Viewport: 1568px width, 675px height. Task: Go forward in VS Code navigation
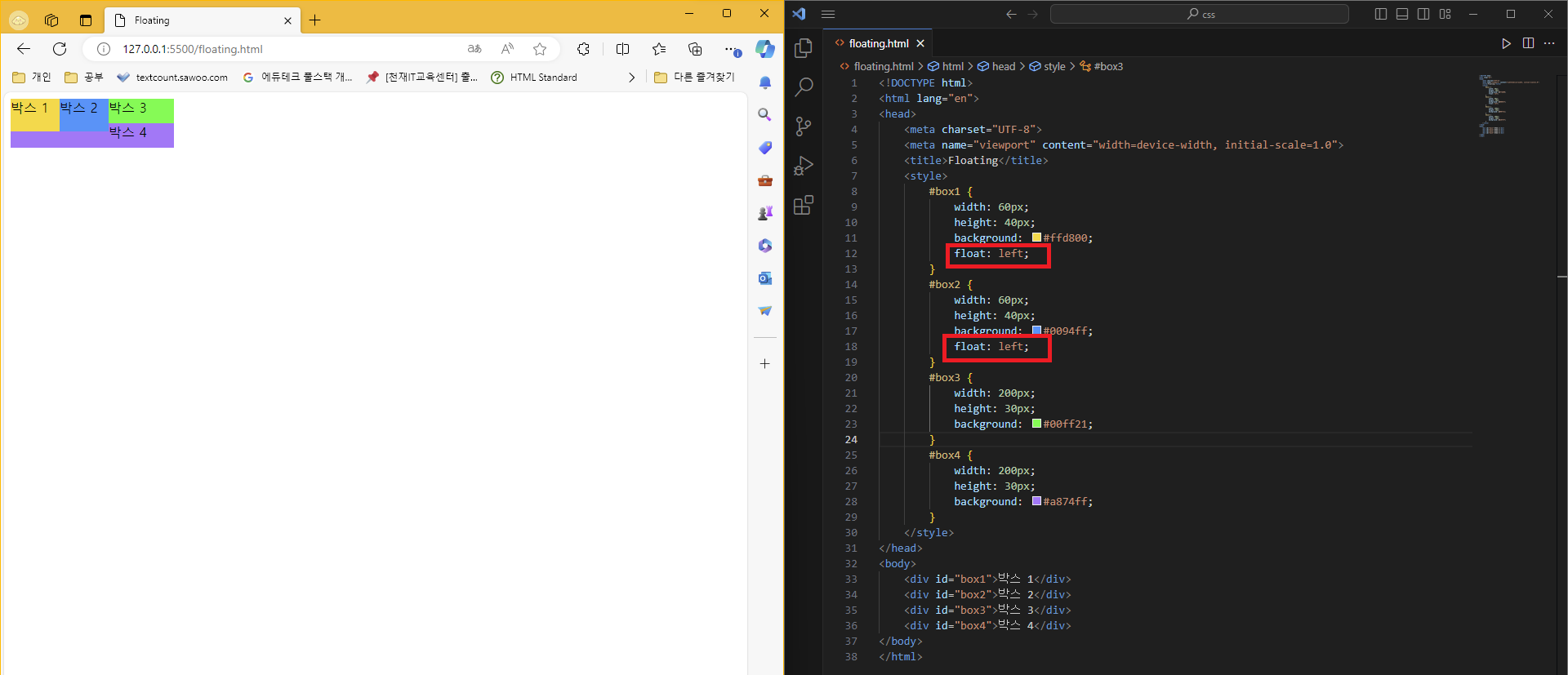point(1033,14)
